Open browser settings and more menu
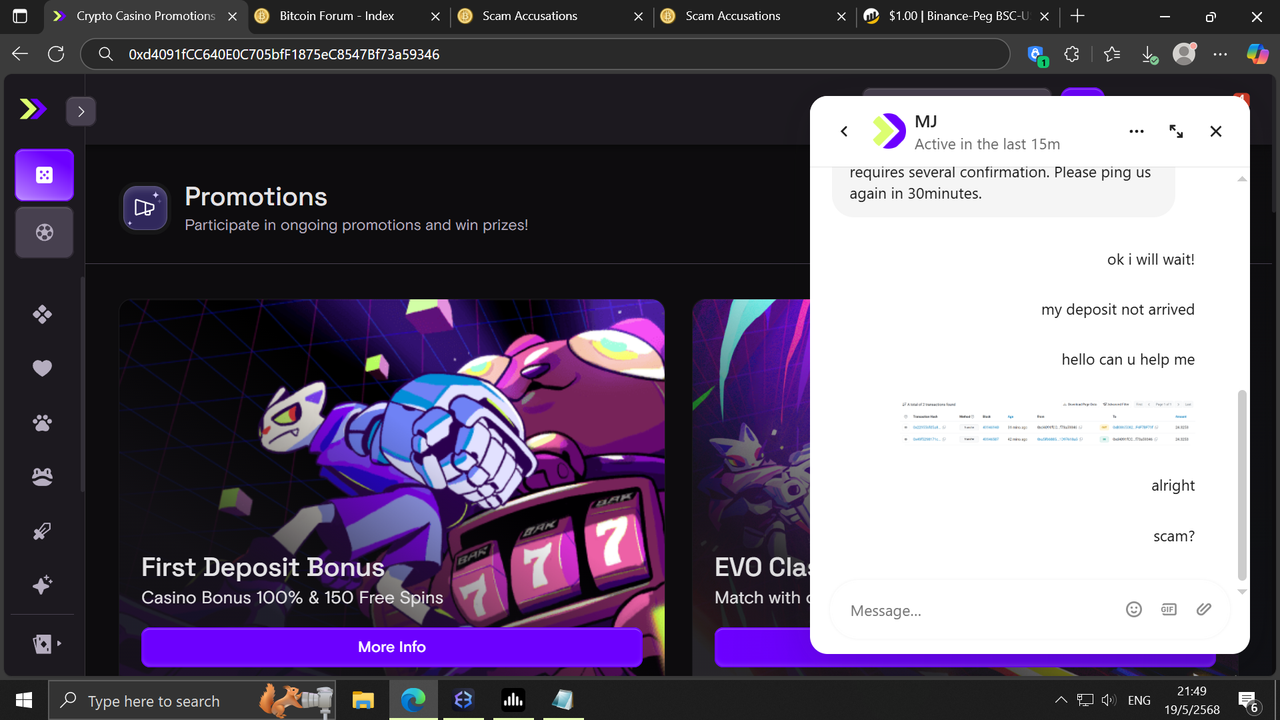The image size is (1280, 720). (1220, 54)
